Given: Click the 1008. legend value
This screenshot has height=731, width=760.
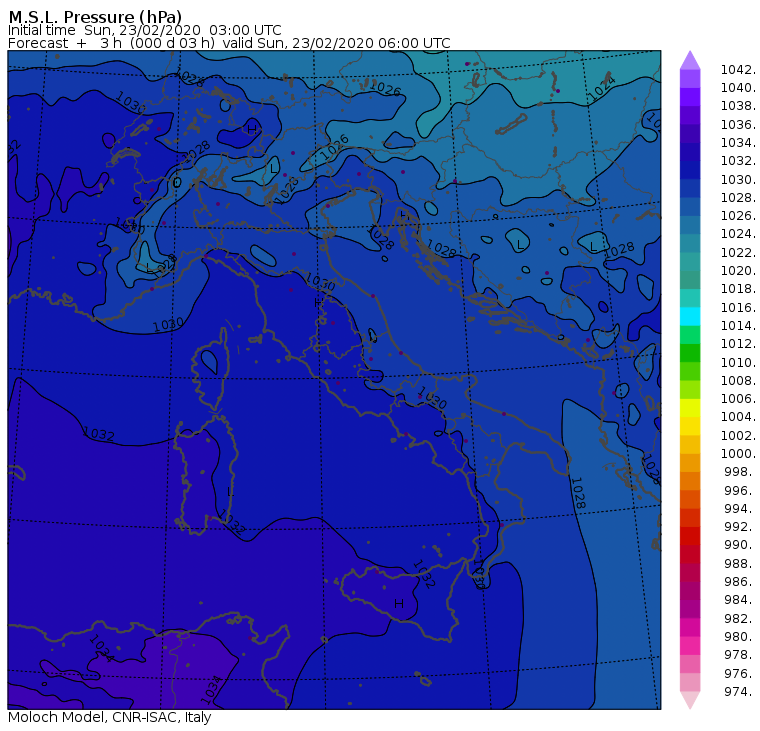Looking at the screenshot, I should click(738, 381).
